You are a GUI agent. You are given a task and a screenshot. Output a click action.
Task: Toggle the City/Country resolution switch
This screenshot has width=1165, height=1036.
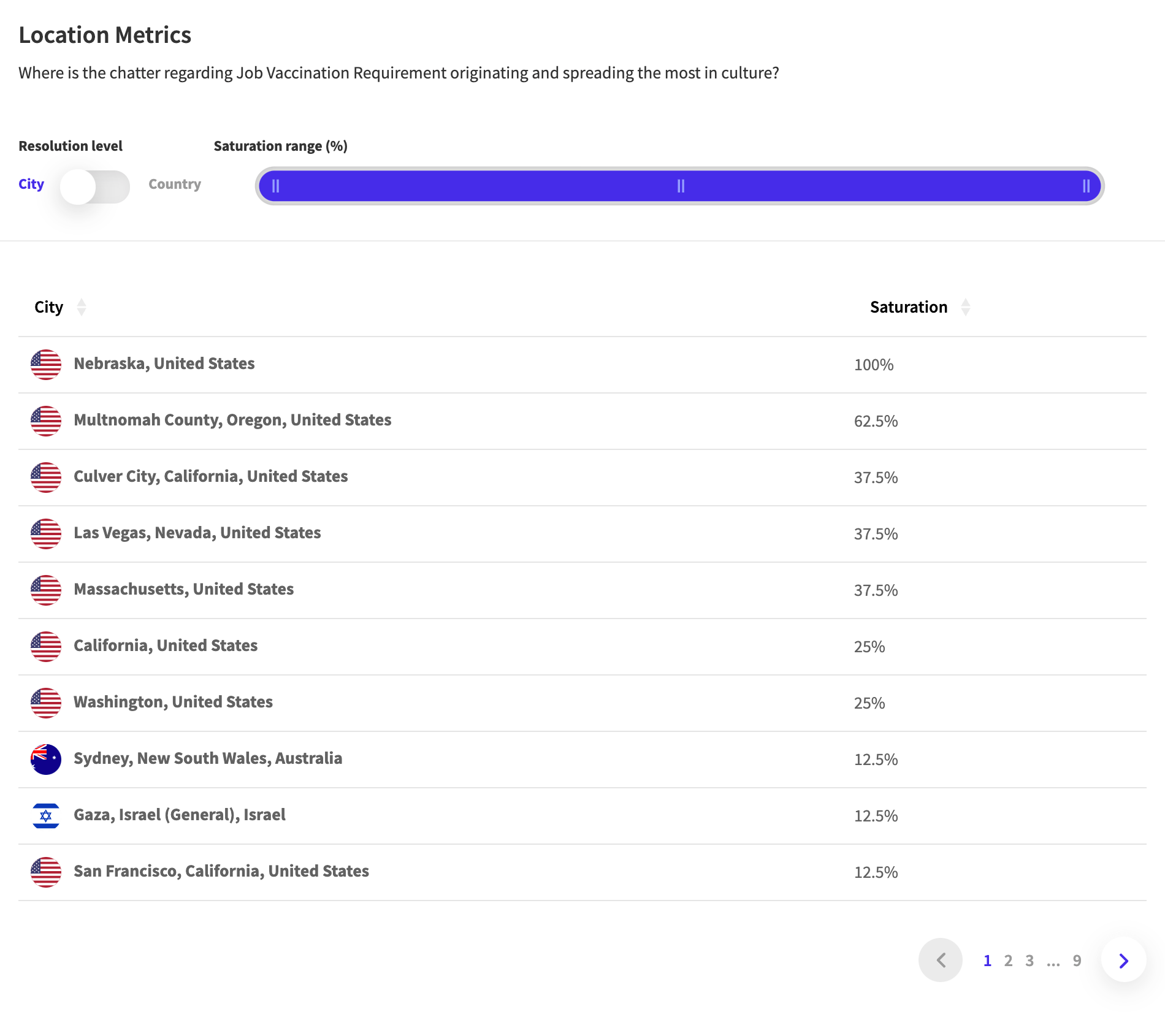(95, 187)
